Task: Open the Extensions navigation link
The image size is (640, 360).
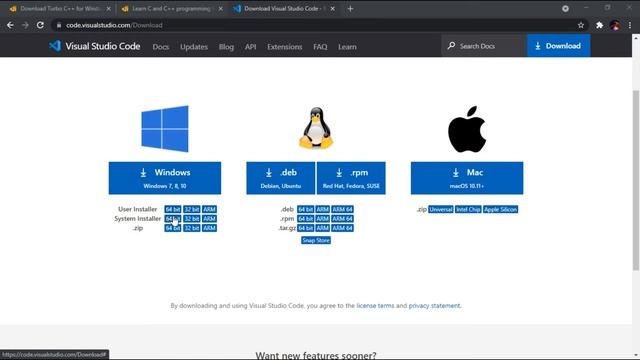Action: point(284,47)
